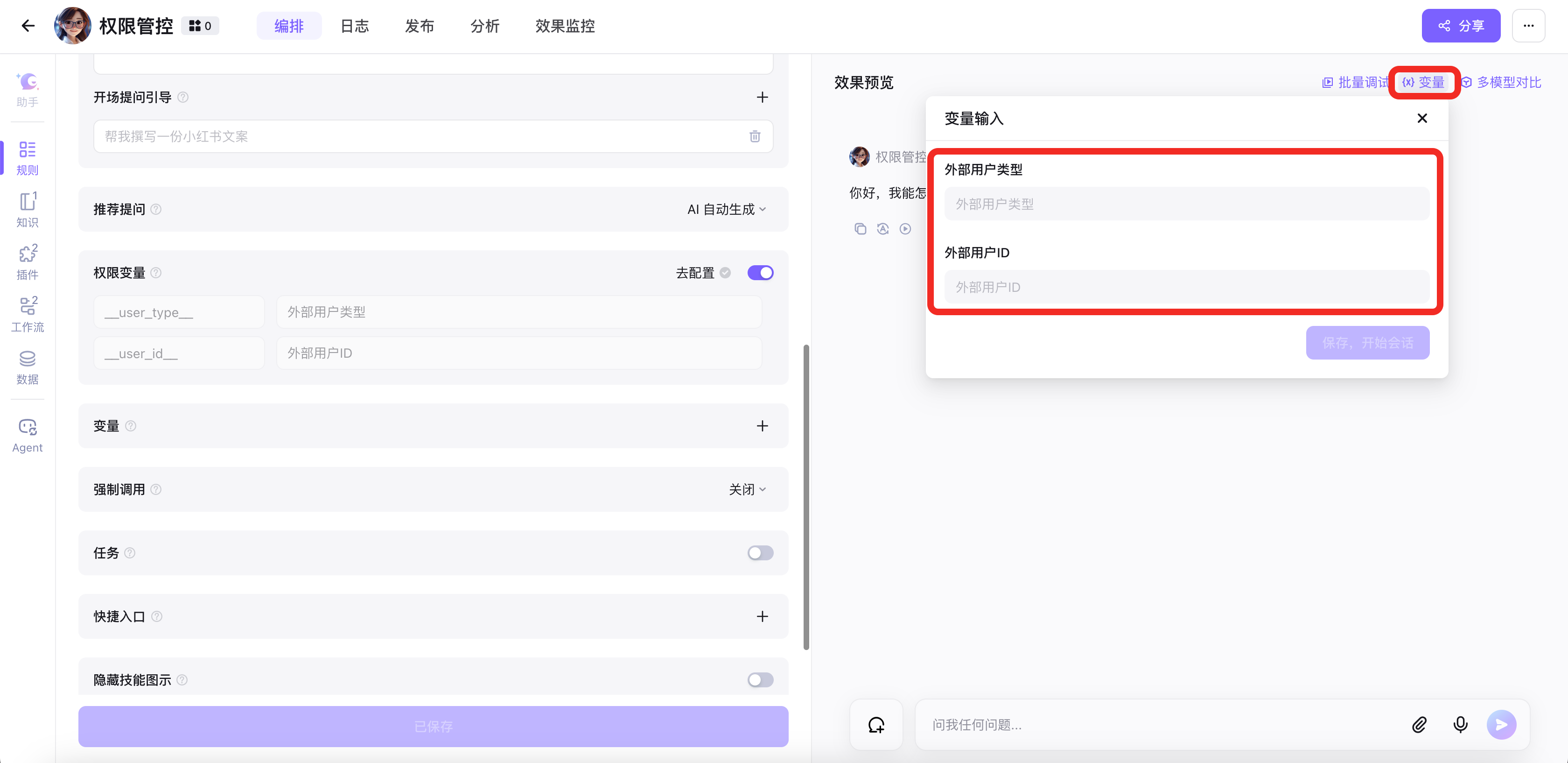This screenshot has height=763, width=1568.
Task: Copy the greeting message with copy icon
Action: (x=860, y=229)
